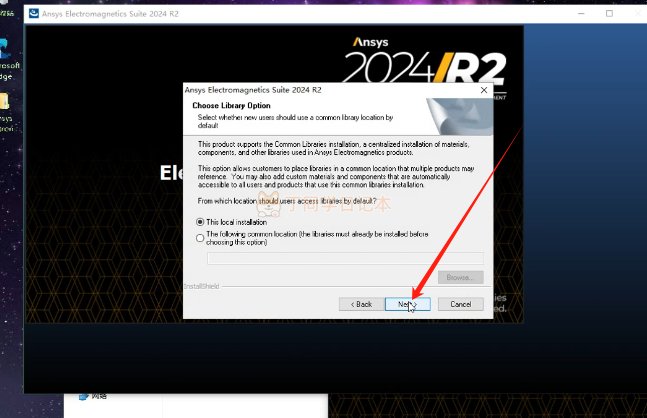Choose "The following common location" radio option
Image resolution: width=647 pixels, height=418 pixels.
tap(200, 238)
